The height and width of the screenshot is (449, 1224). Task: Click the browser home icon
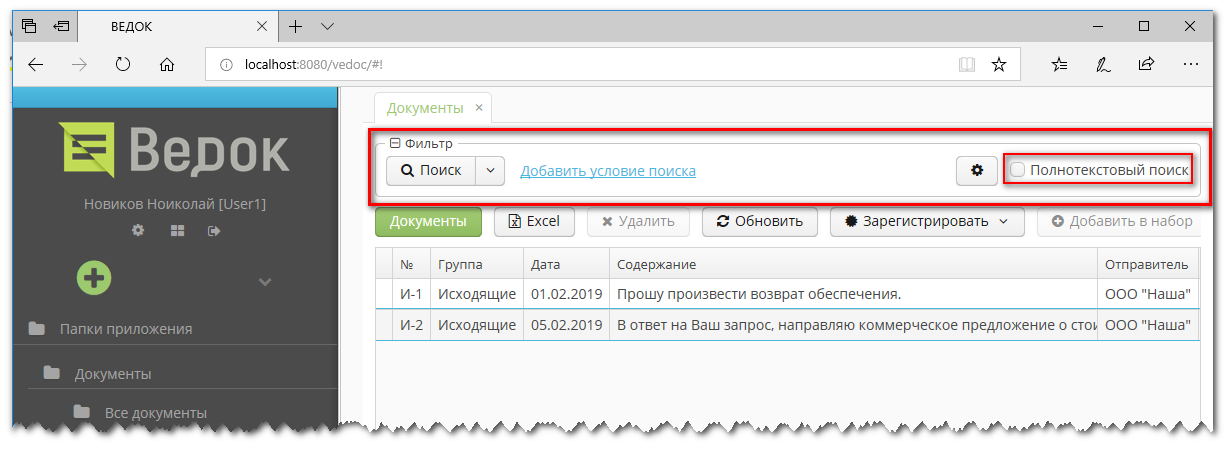167,65
